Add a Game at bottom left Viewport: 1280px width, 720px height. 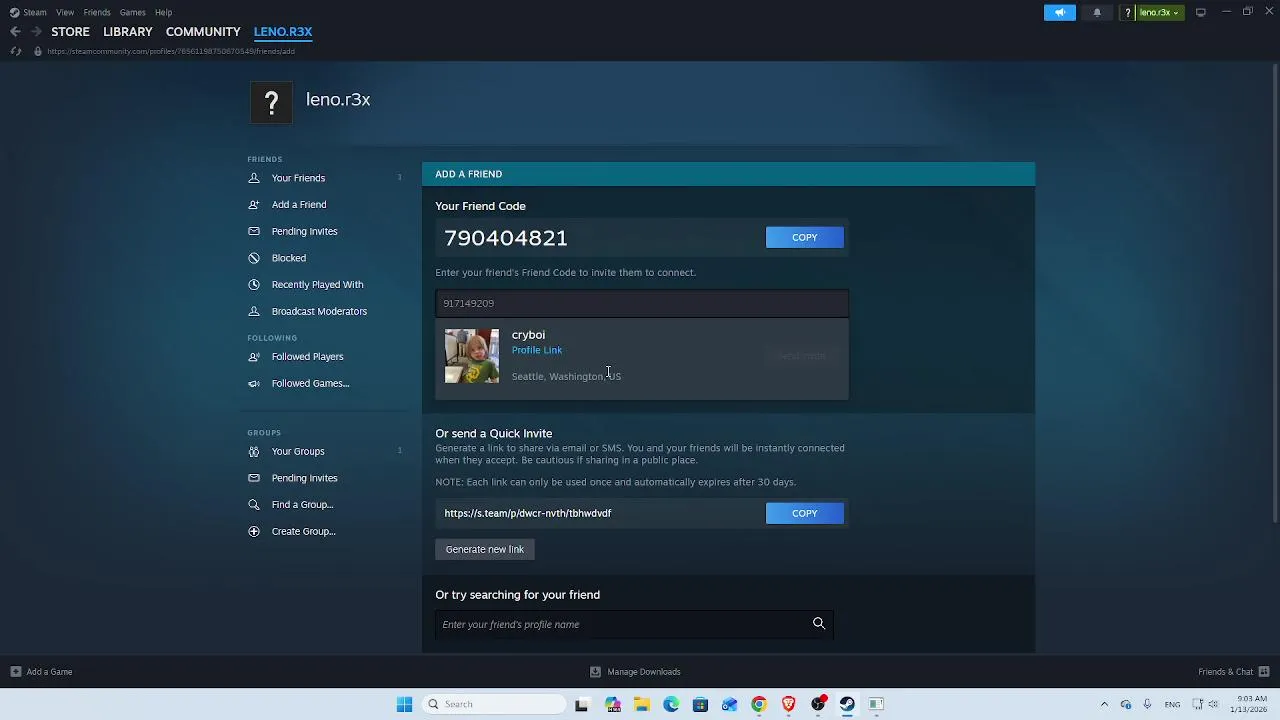tap(41, 672)
